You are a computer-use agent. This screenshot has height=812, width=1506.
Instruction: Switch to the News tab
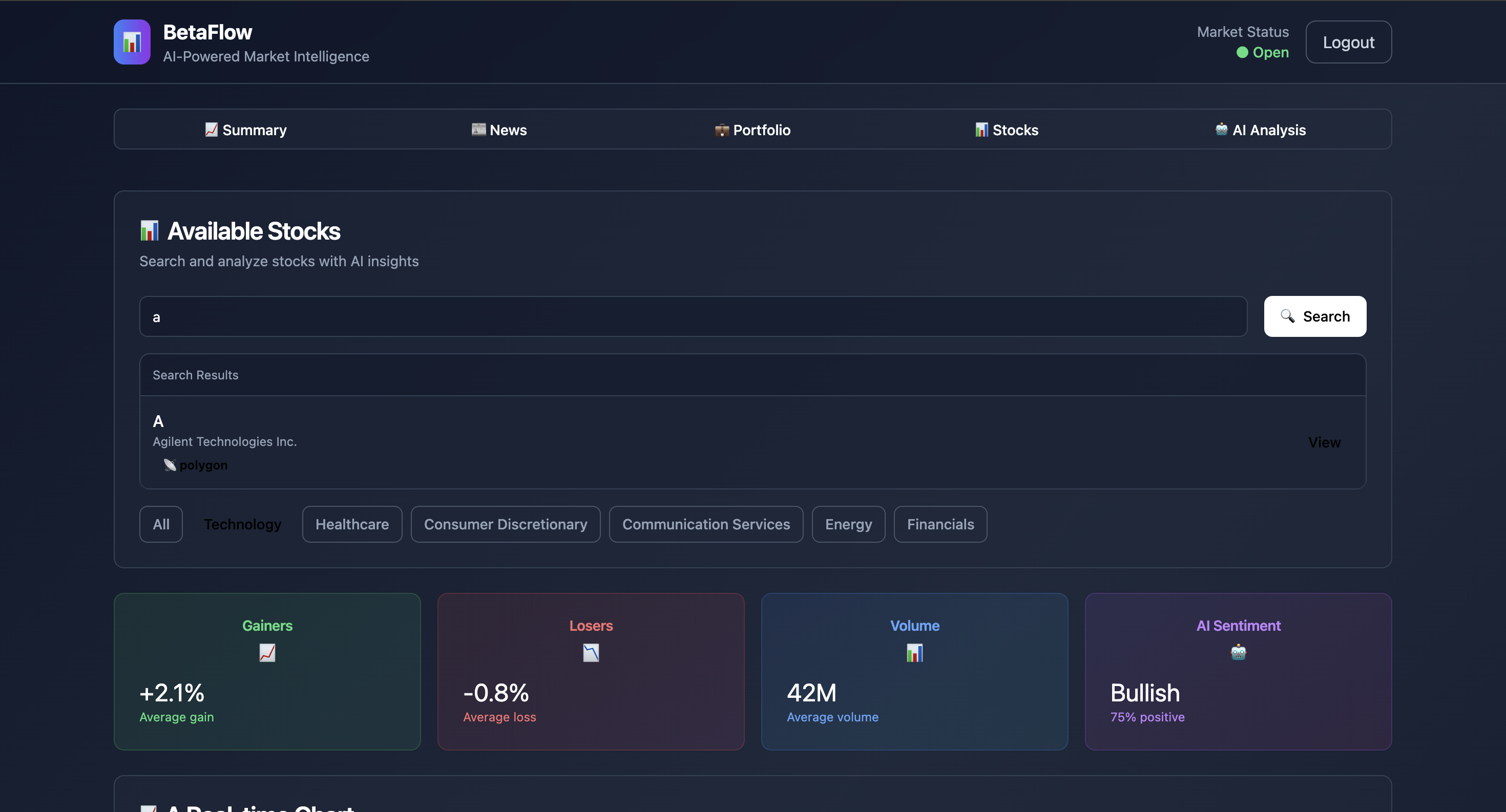point(499,130)
